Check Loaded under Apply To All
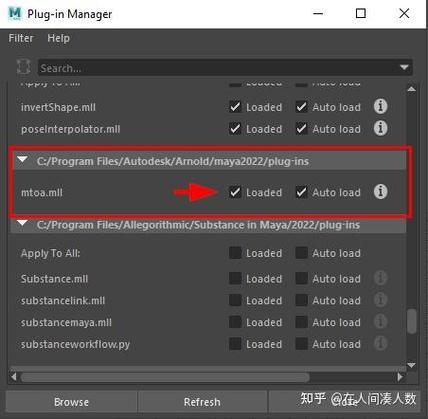Screen dimensions: 428x419 click(x=235, y=253)
